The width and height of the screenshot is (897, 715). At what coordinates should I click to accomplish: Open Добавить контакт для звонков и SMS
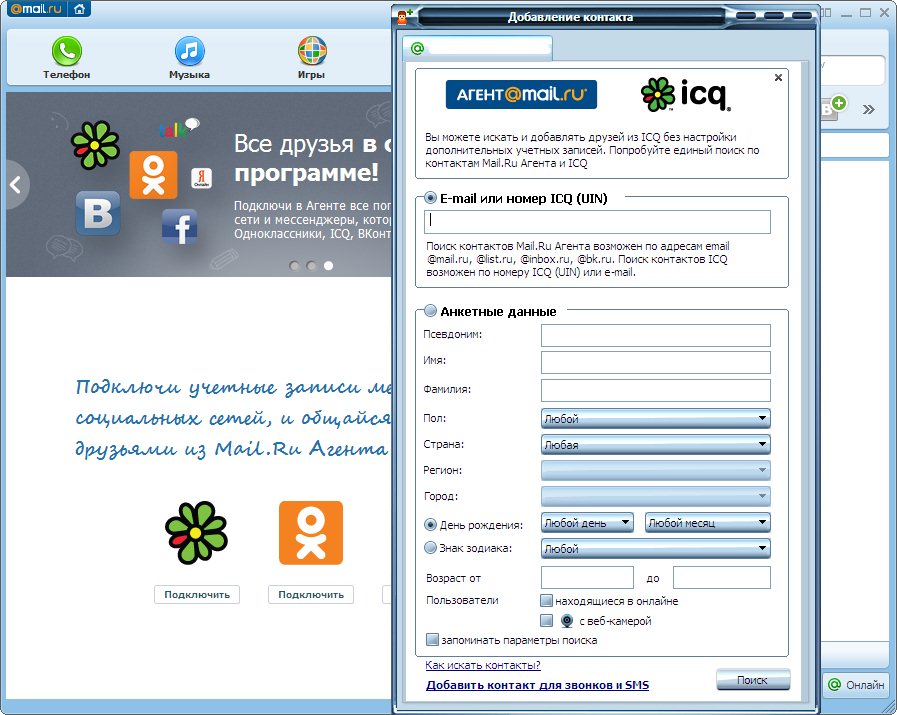tap(537, 685)
